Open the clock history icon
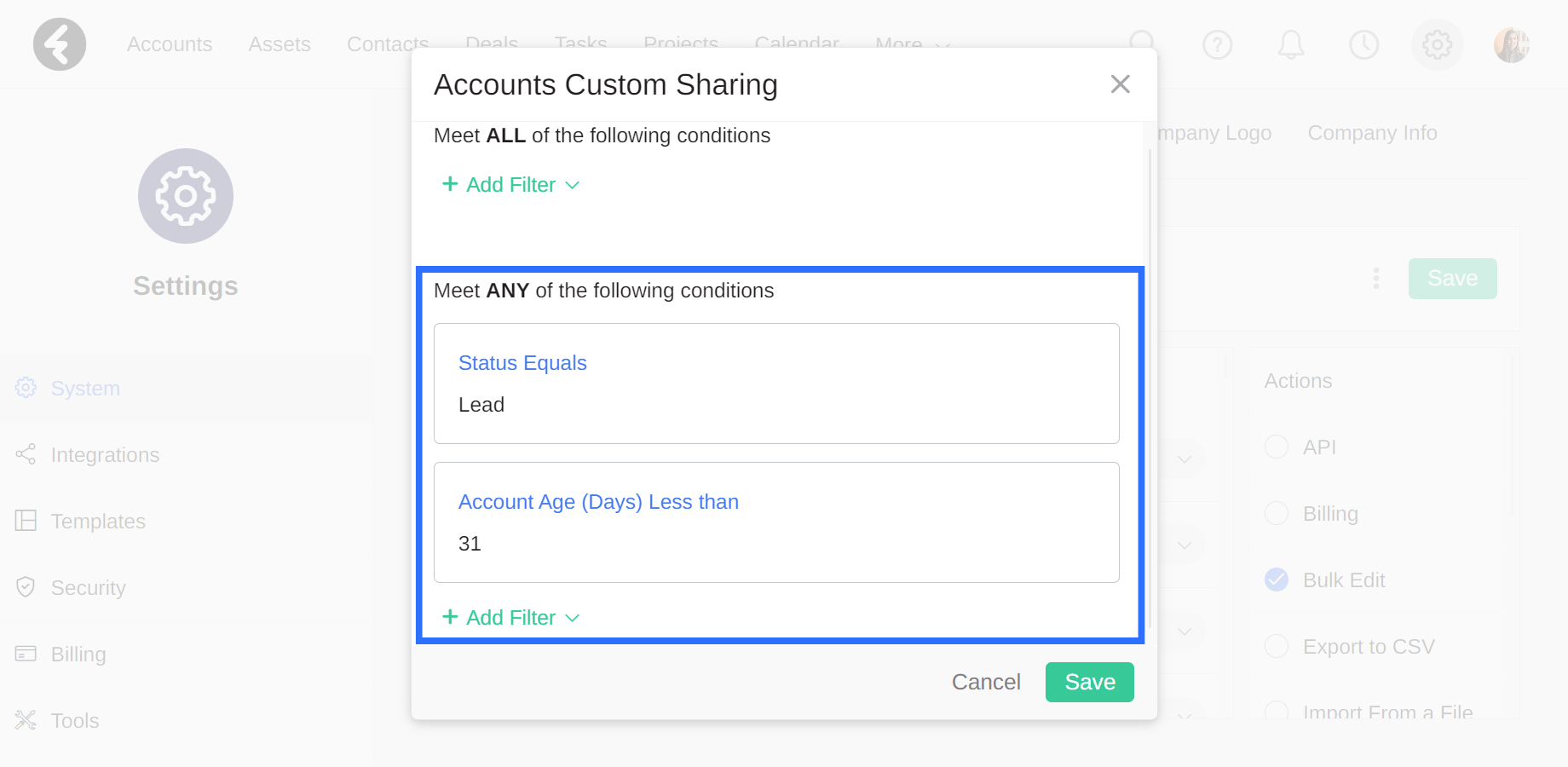The width and height of the screenshot is (1568, 767). [1363, 44]
